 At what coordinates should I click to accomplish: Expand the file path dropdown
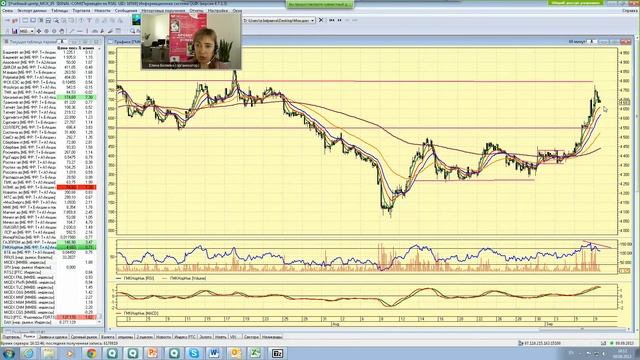click(x=313, y=20)
